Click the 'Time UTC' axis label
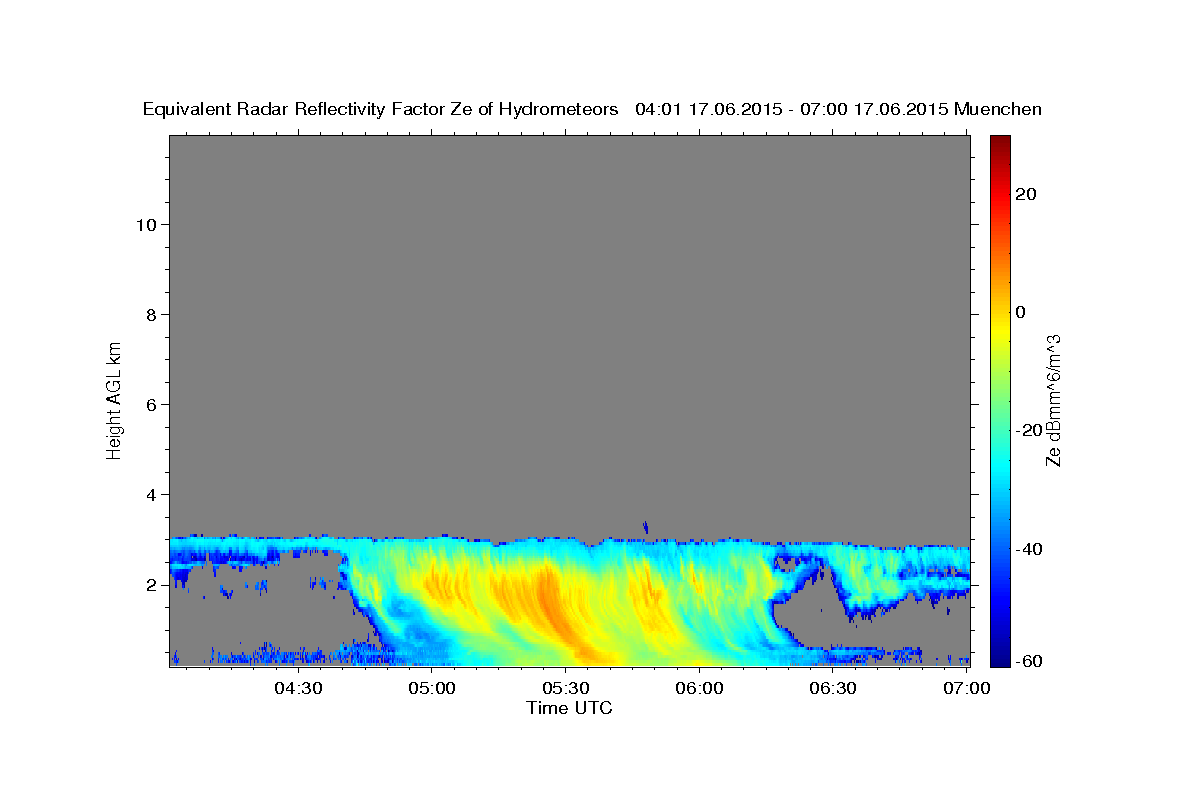 click(x=569, y=708)
